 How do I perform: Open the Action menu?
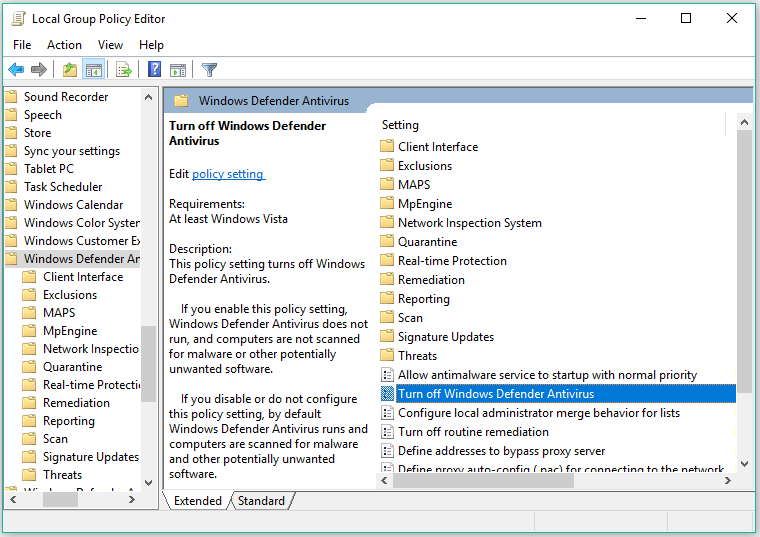(64, 45)
